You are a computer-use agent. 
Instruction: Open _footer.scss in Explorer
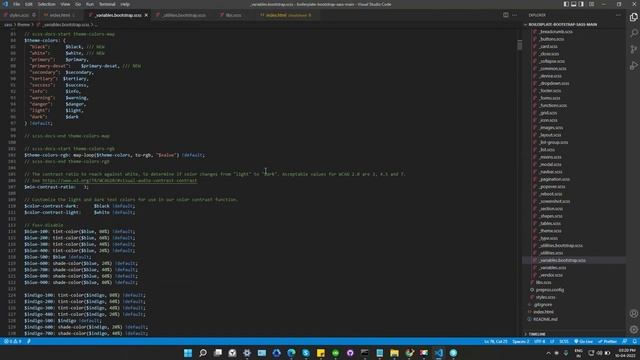[x=550, y=91]
